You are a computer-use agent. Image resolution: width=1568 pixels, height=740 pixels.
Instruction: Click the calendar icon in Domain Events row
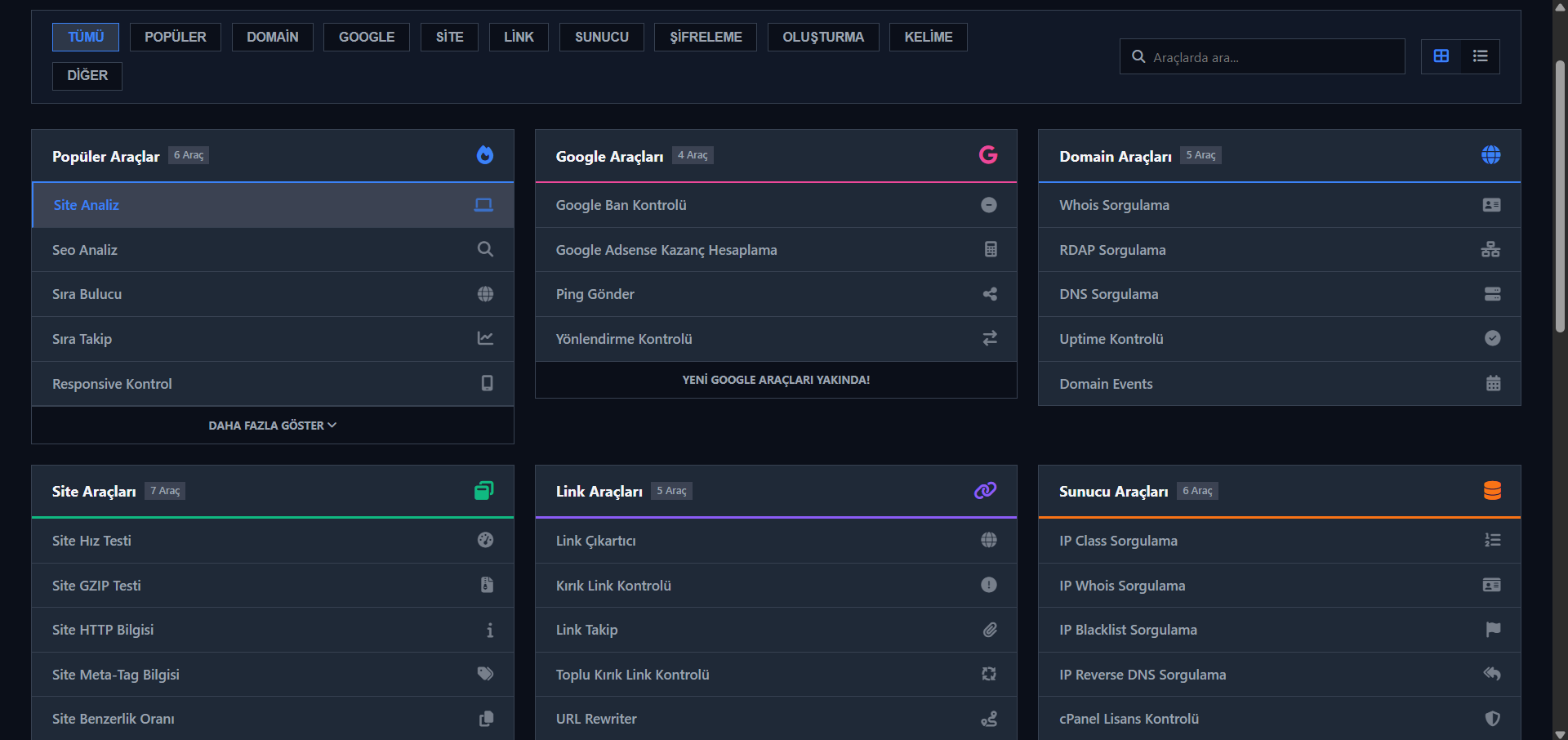[x=1493, y=383]
